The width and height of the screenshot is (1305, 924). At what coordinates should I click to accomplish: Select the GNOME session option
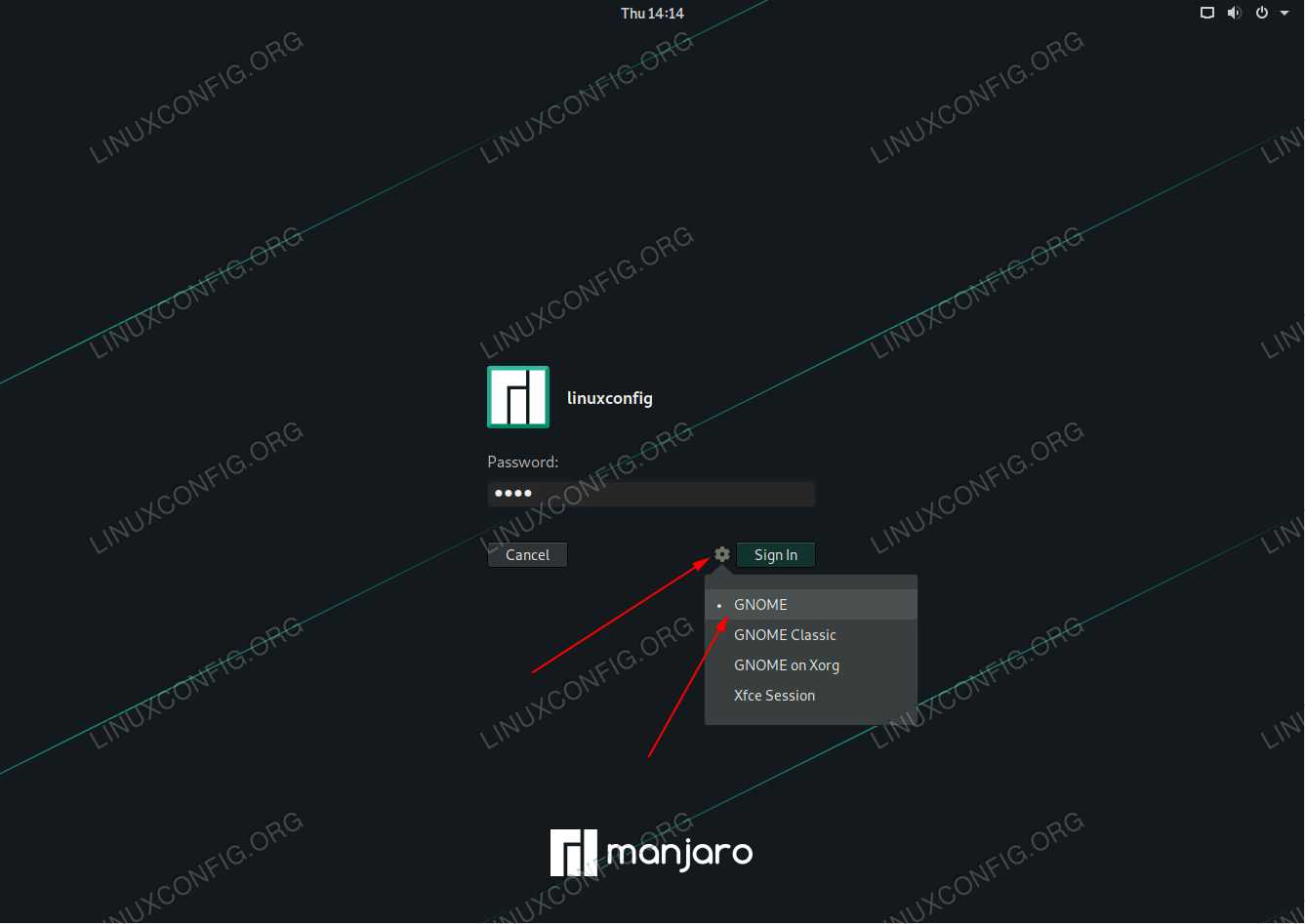tap(811, 605)
